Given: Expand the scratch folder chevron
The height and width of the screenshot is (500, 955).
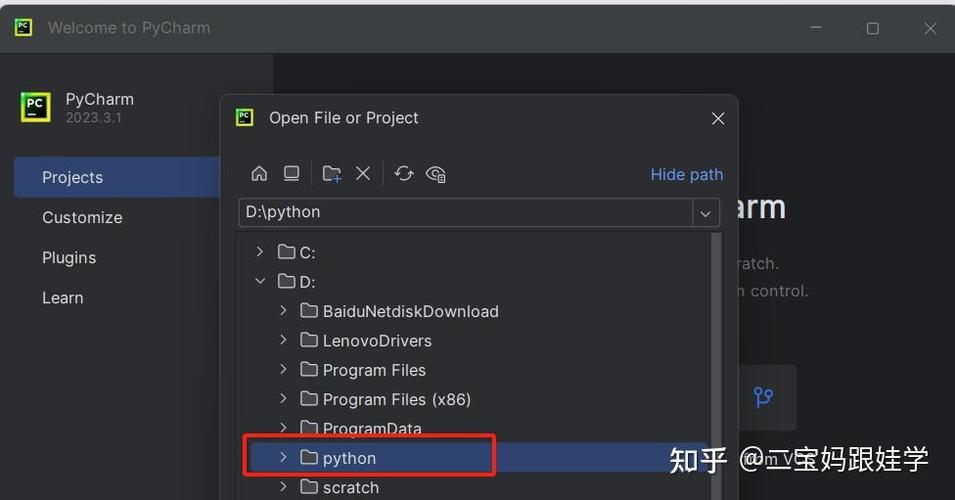Looking at the screenshot, I should click(283, 486).
